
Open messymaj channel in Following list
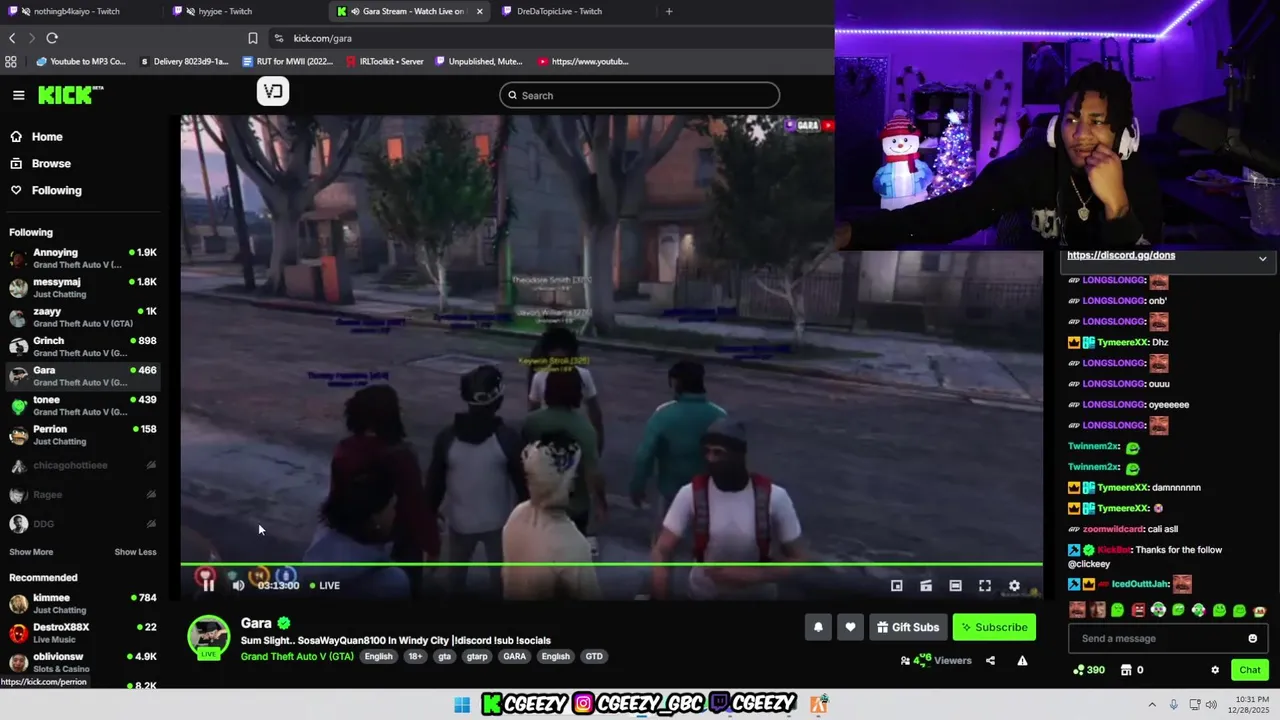83,287
